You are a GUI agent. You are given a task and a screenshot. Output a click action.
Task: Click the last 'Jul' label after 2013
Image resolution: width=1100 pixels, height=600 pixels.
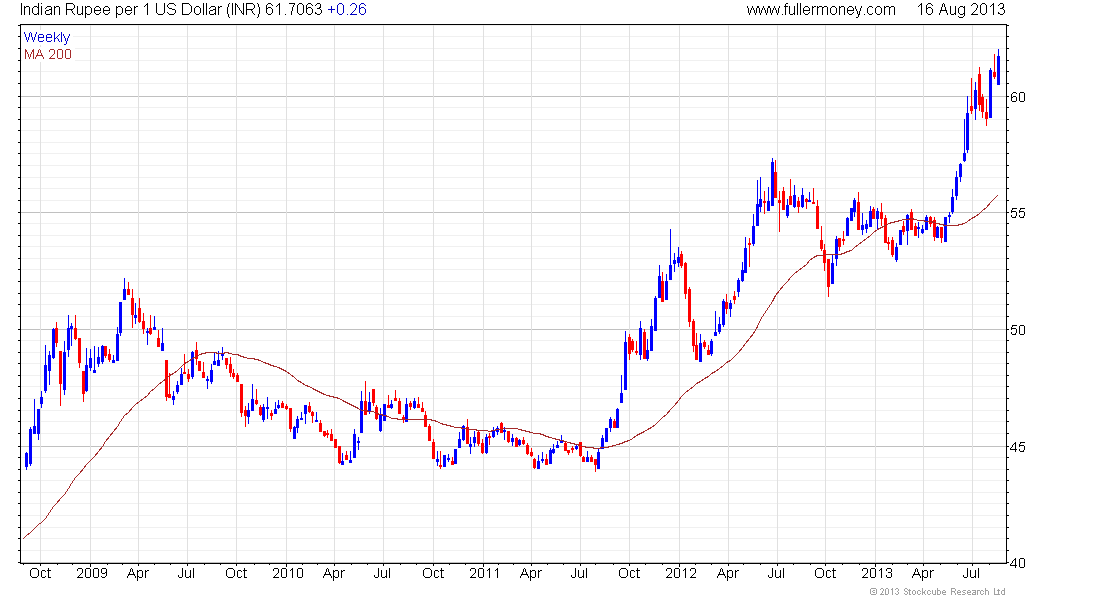point(971,573)
